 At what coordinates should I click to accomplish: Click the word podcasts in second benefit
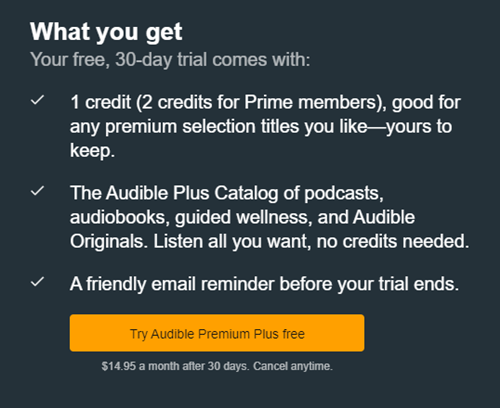coord(344,194)
